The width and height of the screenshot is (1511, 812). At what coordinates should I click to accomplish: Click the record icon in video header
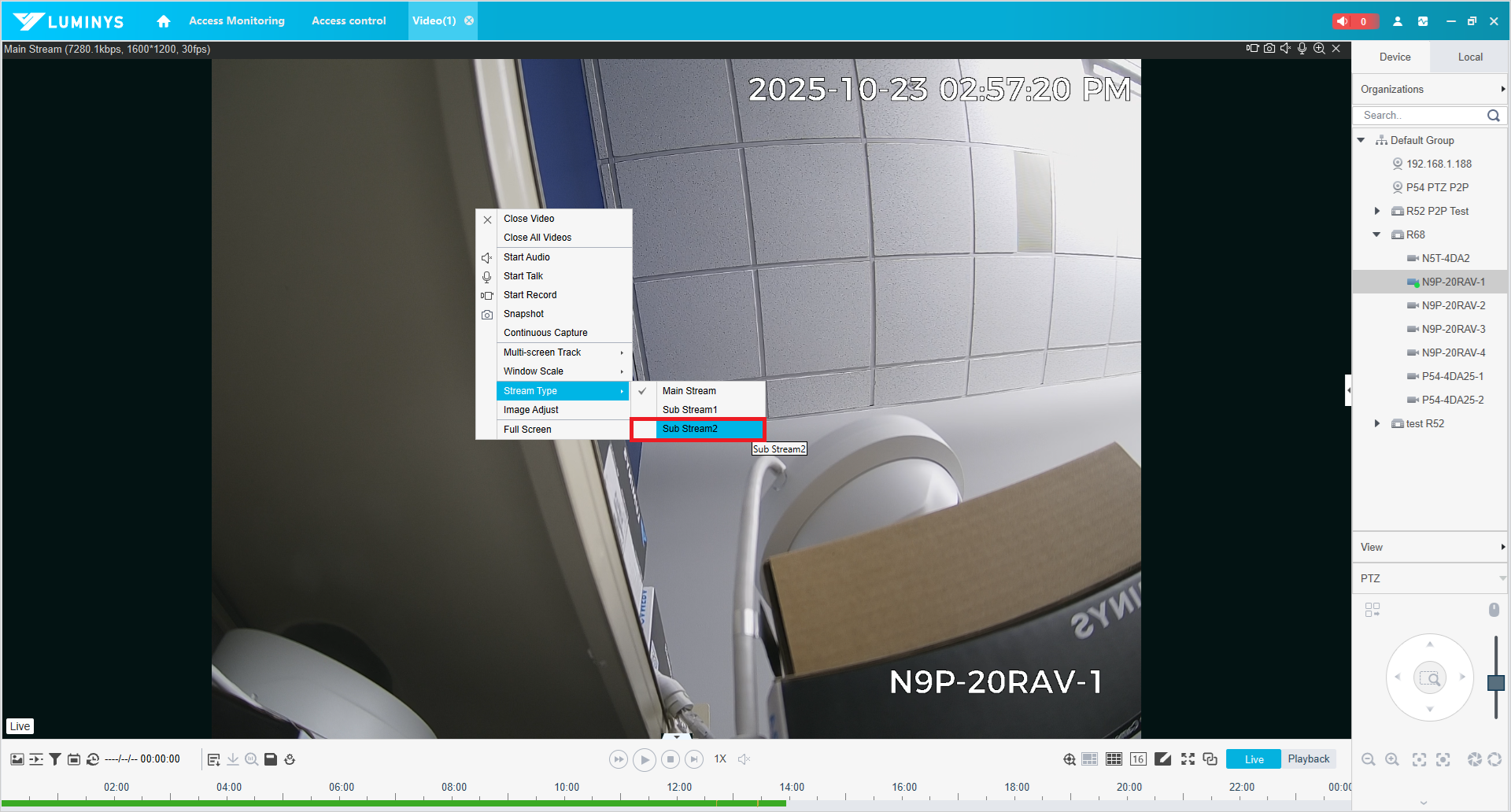1252,49
